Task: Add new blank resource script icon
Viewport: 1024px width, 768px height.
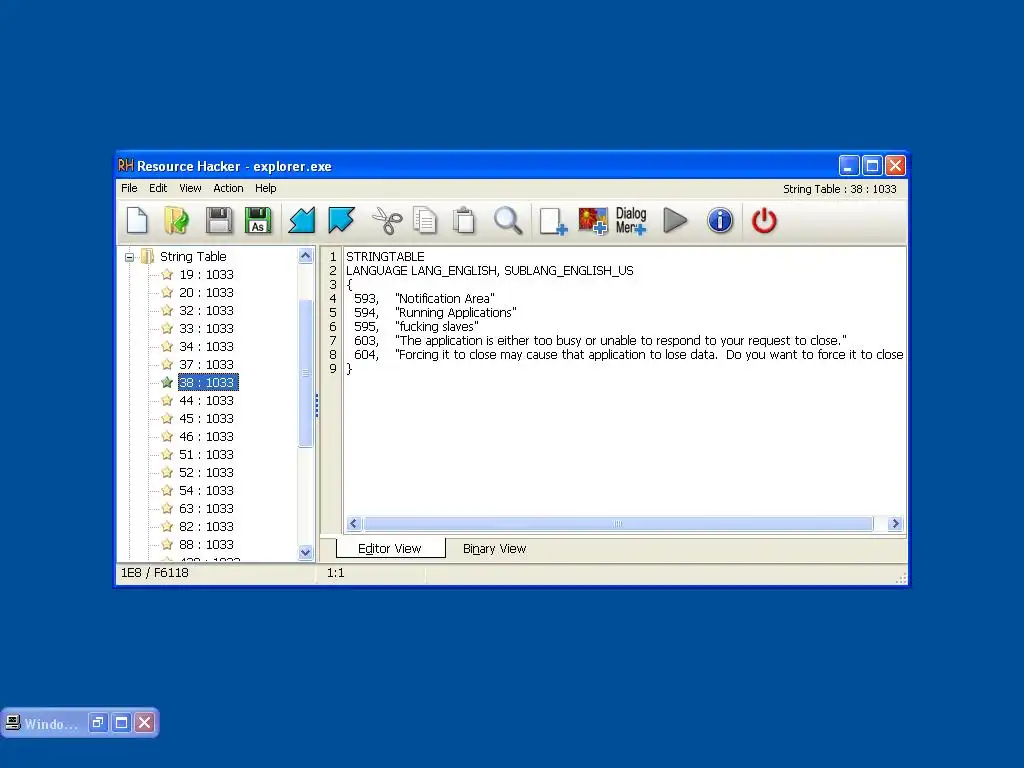Action: click(553, 221)
